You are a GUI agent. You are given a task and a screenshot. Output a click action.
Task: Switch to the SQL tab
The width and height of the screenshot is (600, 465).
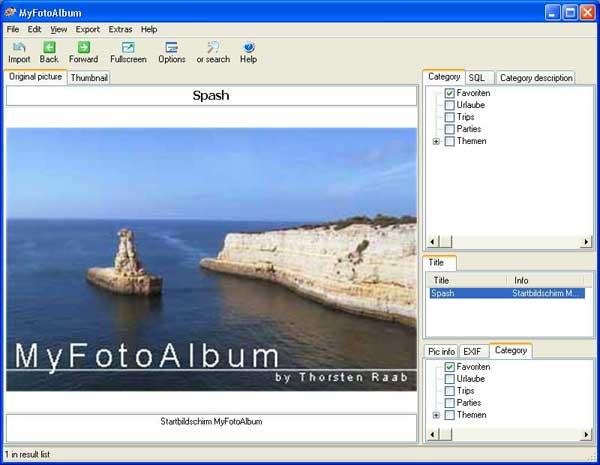click(479, 78)
